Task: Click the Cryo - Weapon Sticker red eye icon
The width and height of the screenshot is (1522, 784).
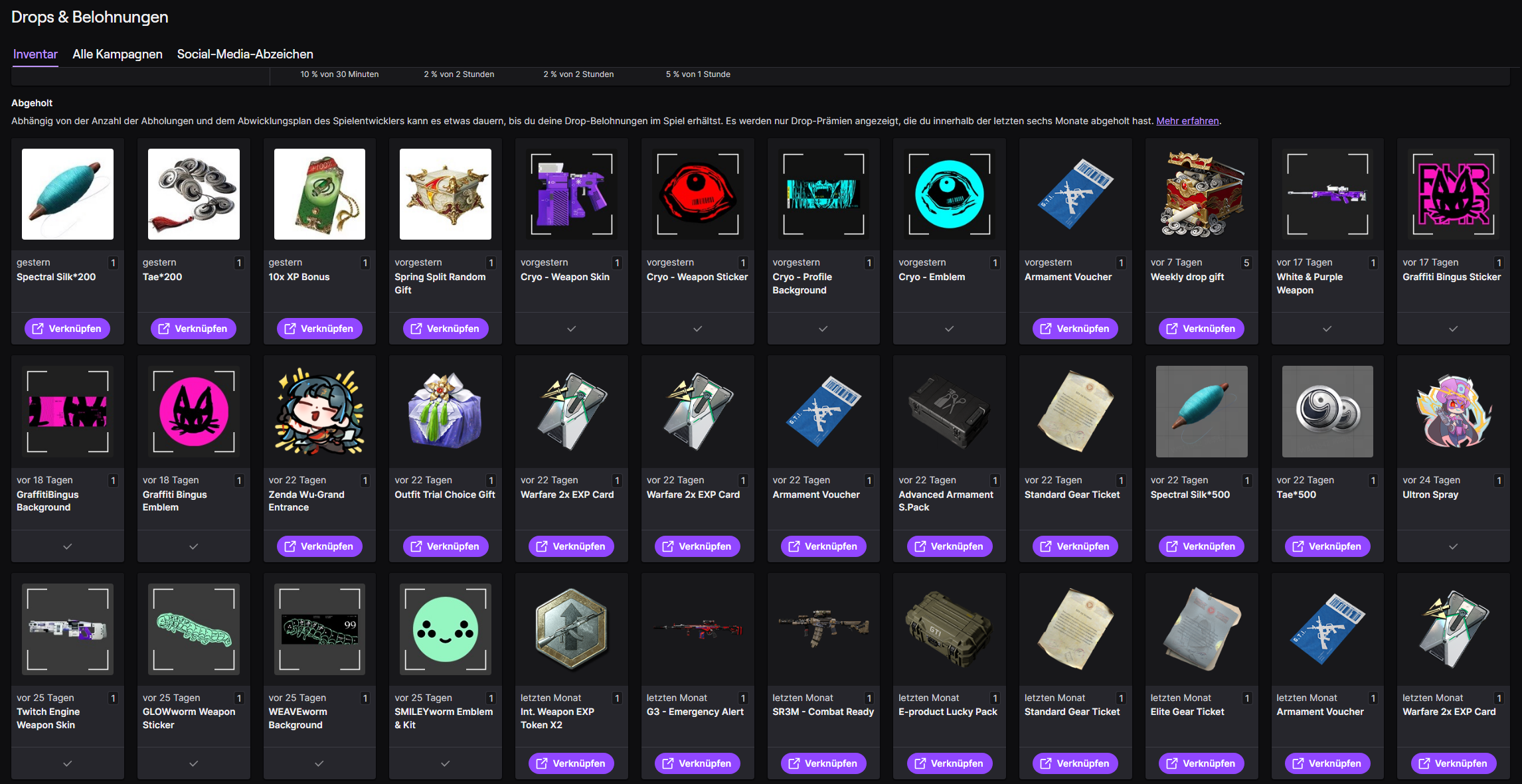Action: click(697, 194)
